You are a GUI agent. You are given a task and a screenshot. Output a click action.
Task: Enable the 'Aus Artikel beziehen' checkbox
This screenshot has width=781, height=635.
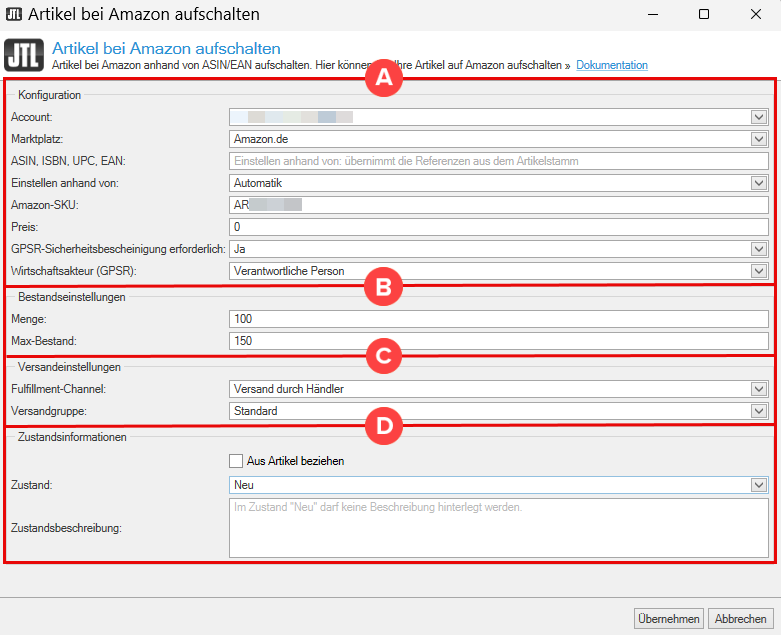[x=236, y=461]
